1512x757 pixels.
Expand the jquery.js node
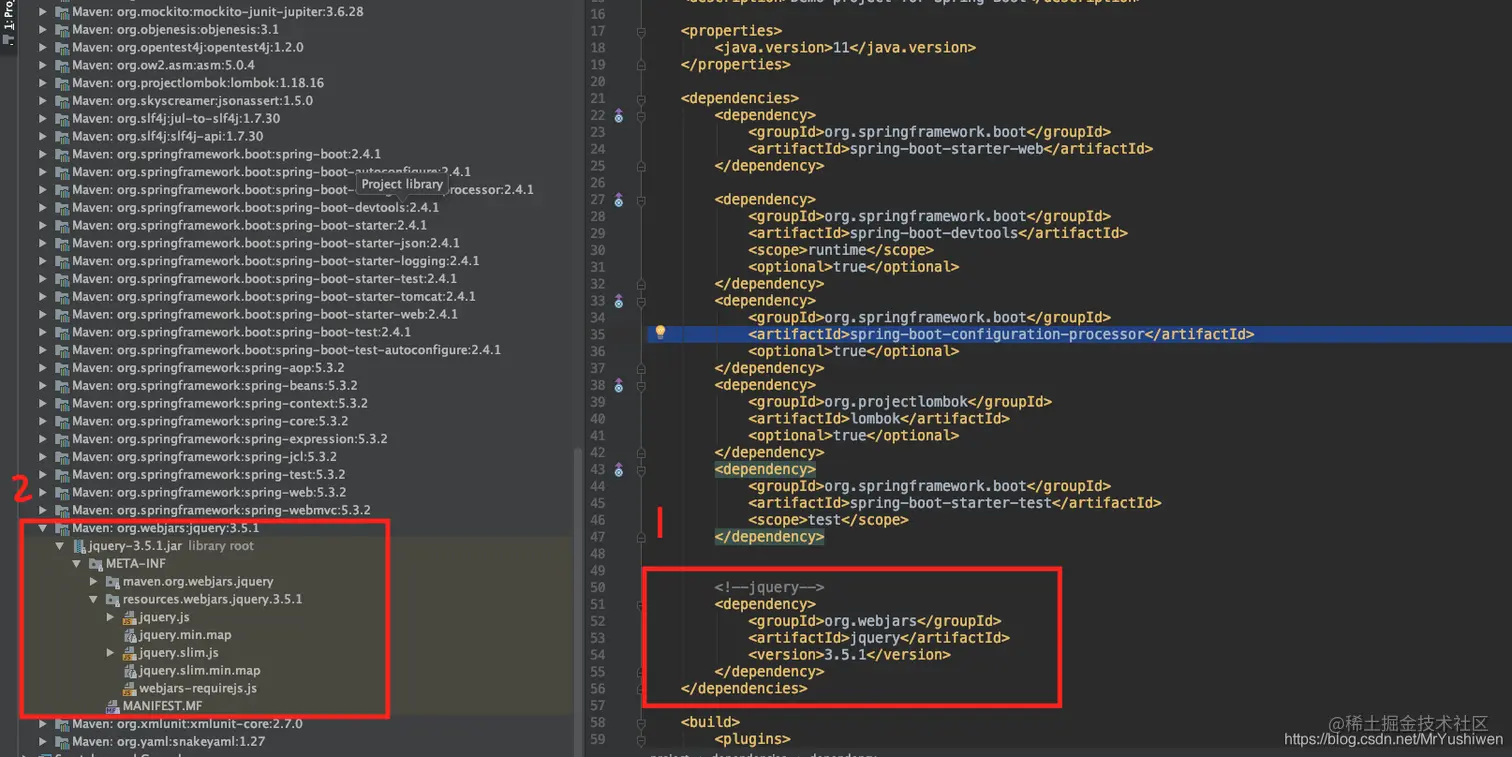(111, 617)
